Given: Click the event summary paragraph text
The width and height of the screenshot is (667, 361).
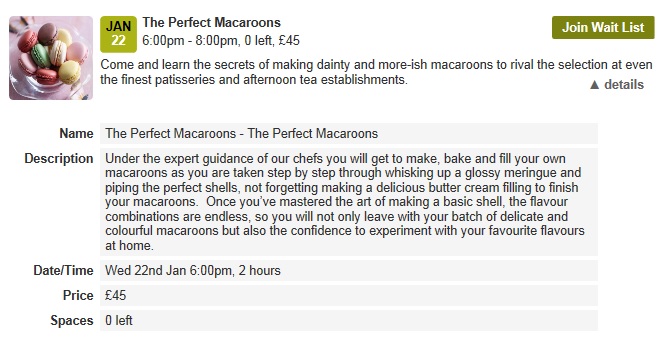Looking at the screenshot, I should click(376, 72).
